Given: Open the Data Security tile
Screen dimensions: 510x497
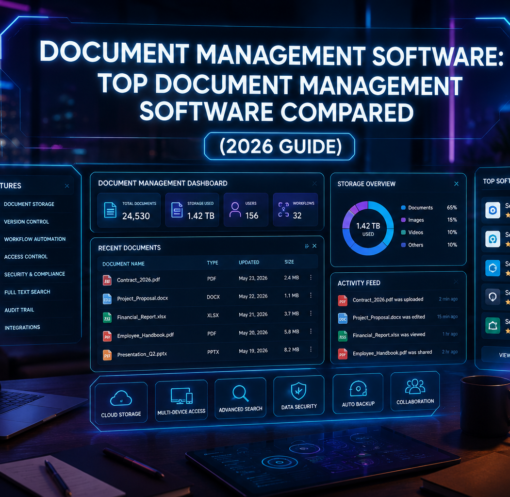Looking at the screenshot, I should point(299,396).
